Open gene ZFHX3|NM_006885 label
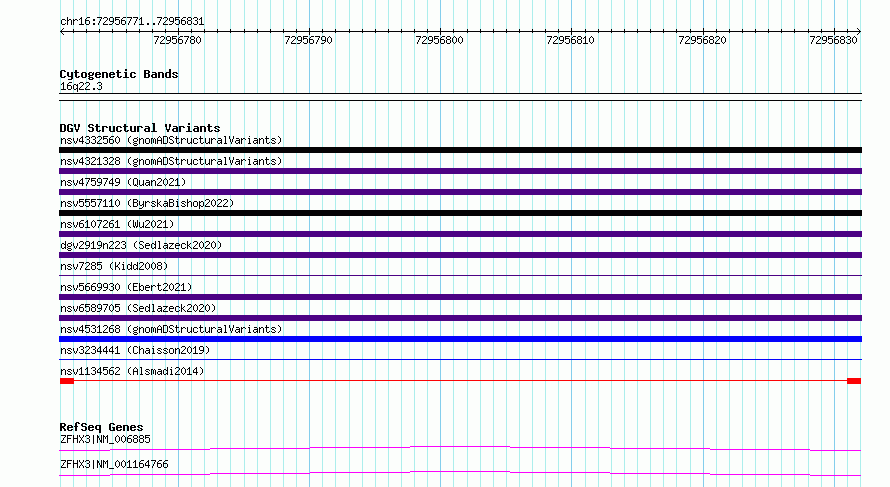Screen dimensions: 890x487 pos(105,439)
